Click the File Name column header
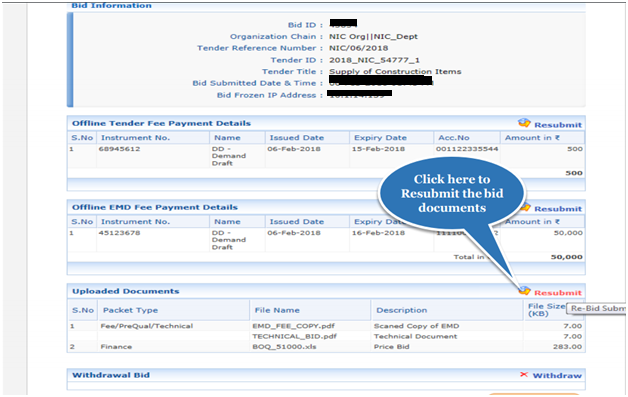 277,310
